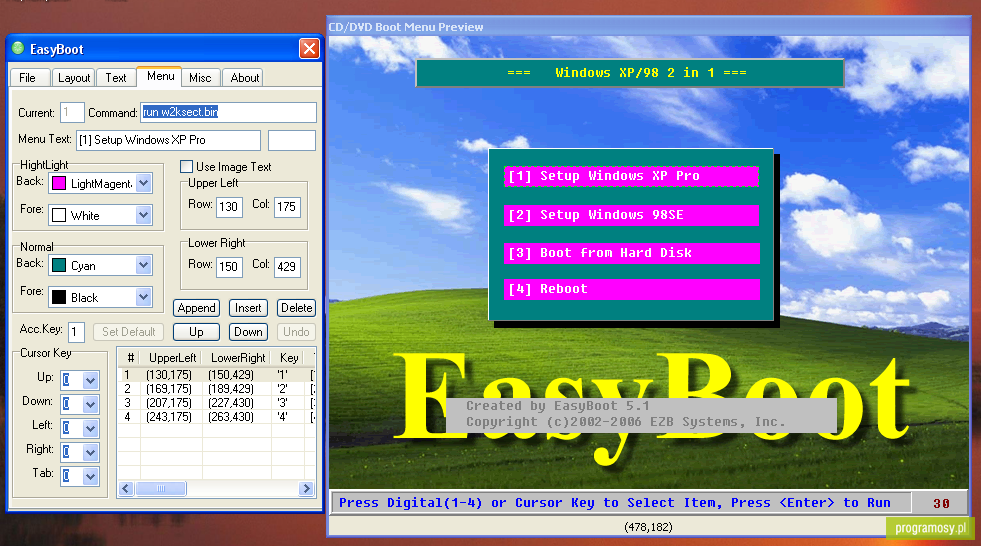Click the horizontal scrollbar thumb
Image resolution: width=981 pixels, height=546 pixels.
(161, 488)
